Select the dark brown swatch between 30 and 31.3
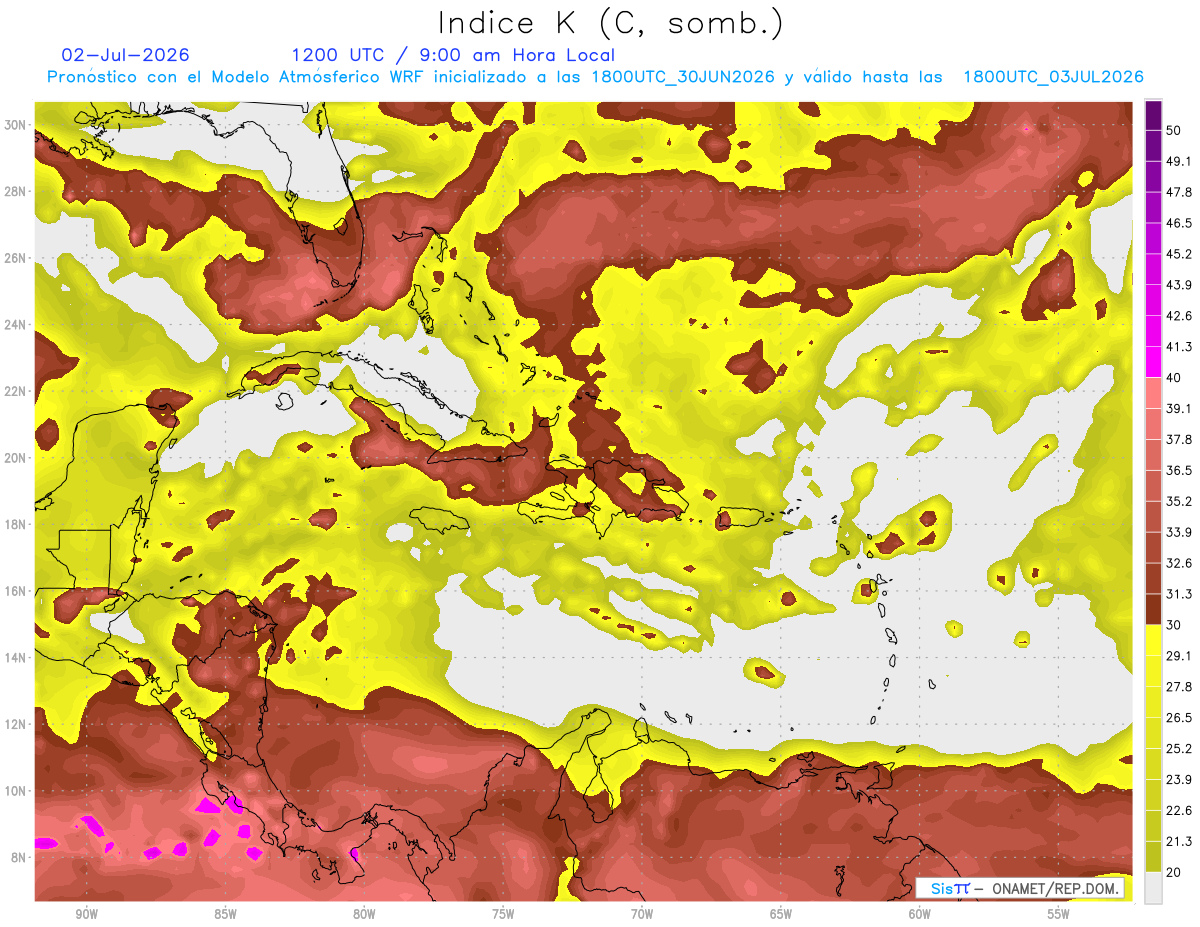The image size is (1200, 927). pos(1153,609)
